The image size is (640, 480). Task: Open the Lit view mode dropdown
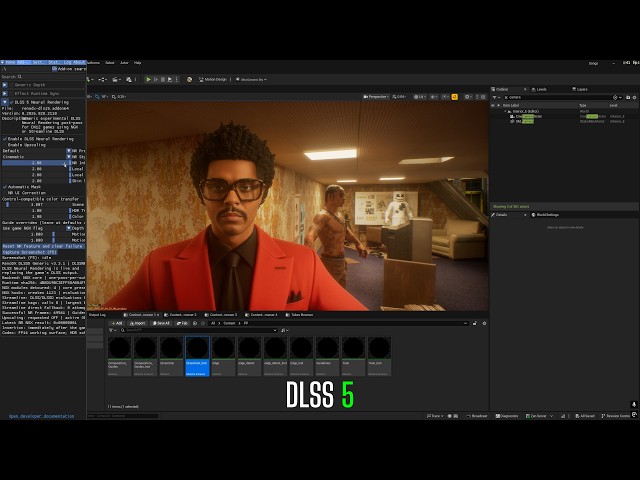[419, 97]
